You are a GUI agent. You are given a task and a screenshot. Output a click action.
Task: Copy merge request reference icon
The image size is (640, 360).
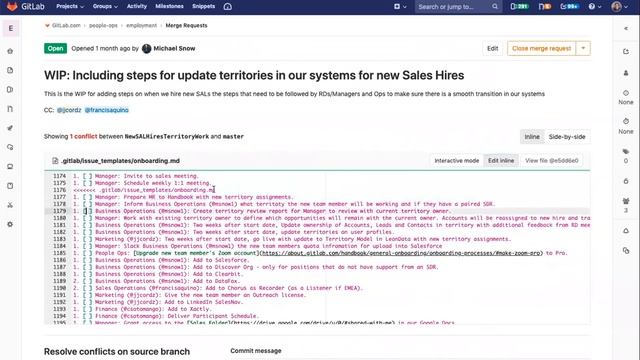(x=626, y=251)
